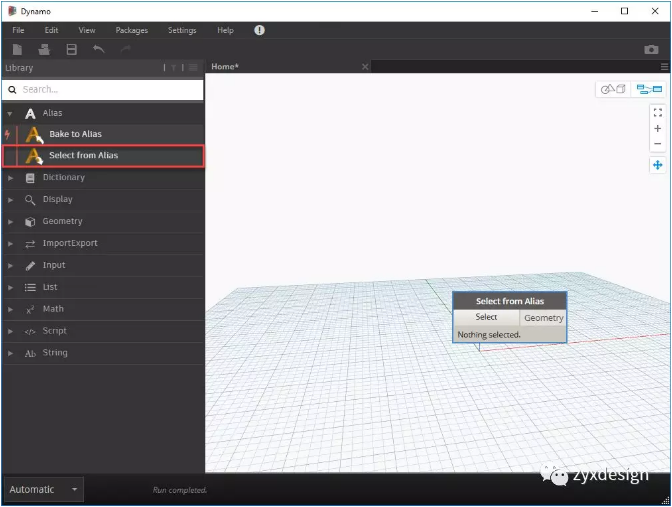672x507 pixels.
Task: Expand the String category arrow
Action: (x=10, y=353)
